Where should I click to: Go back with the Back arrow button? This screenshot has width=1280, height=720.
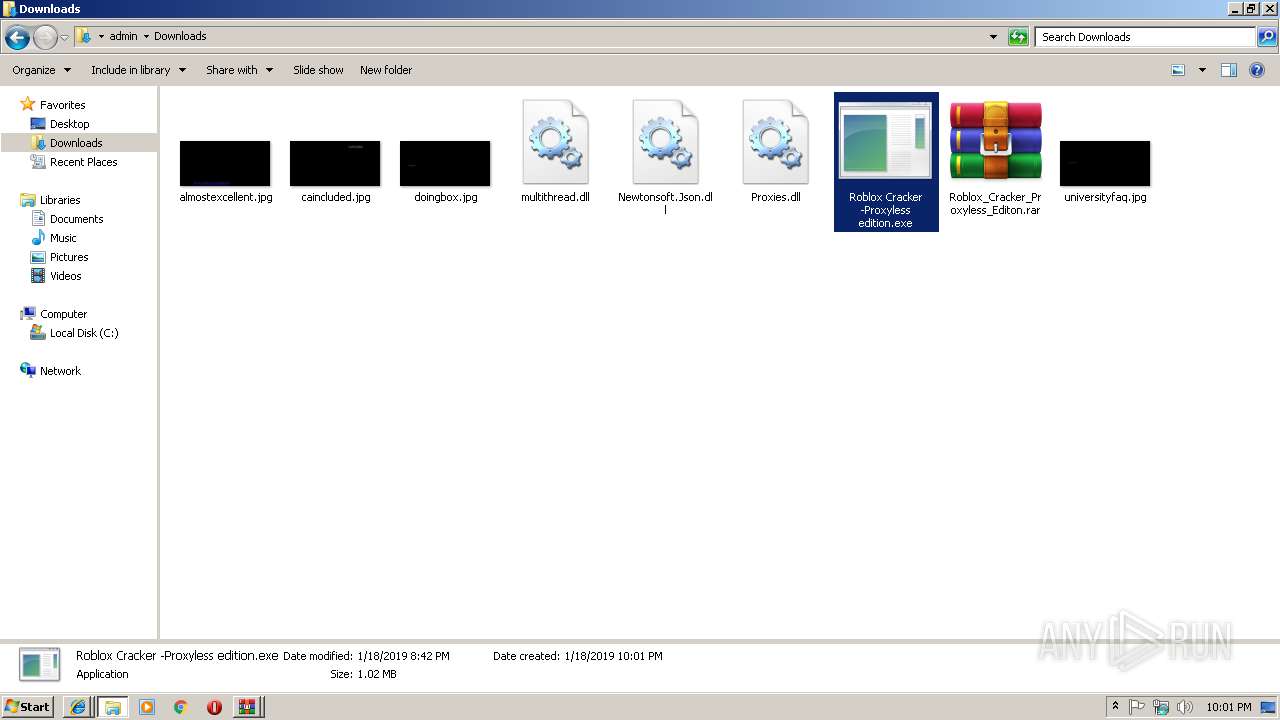pyautogui.click(x=17, y=38)
